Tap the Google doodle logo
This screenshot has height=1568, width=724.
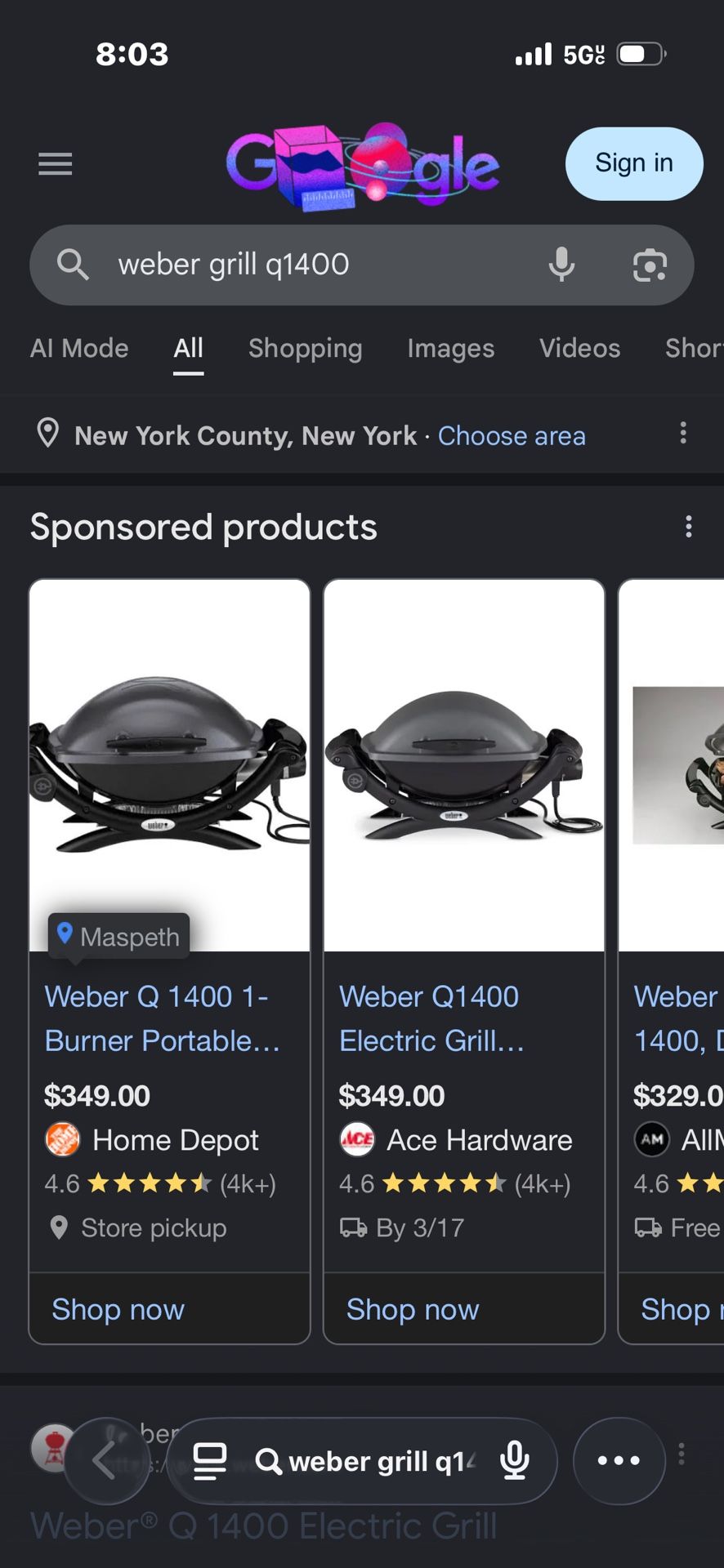[362, 166]
